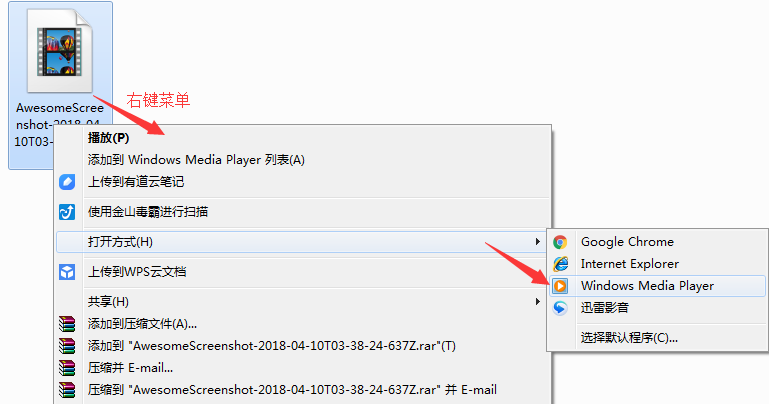Select 上传到有道云笔记 menu entry
The image size is (769, 404).
[x=136, y=182]
